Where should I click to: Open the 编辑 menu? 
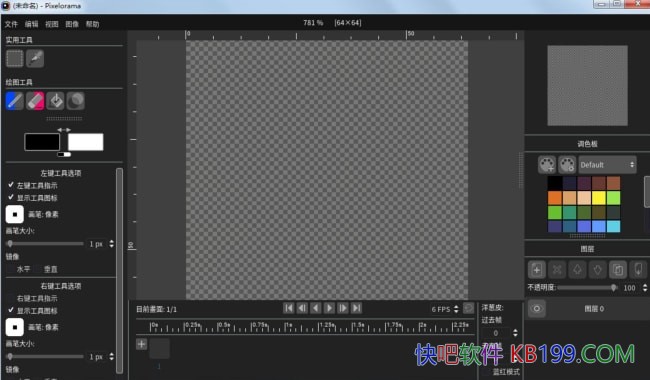[32, 24]
